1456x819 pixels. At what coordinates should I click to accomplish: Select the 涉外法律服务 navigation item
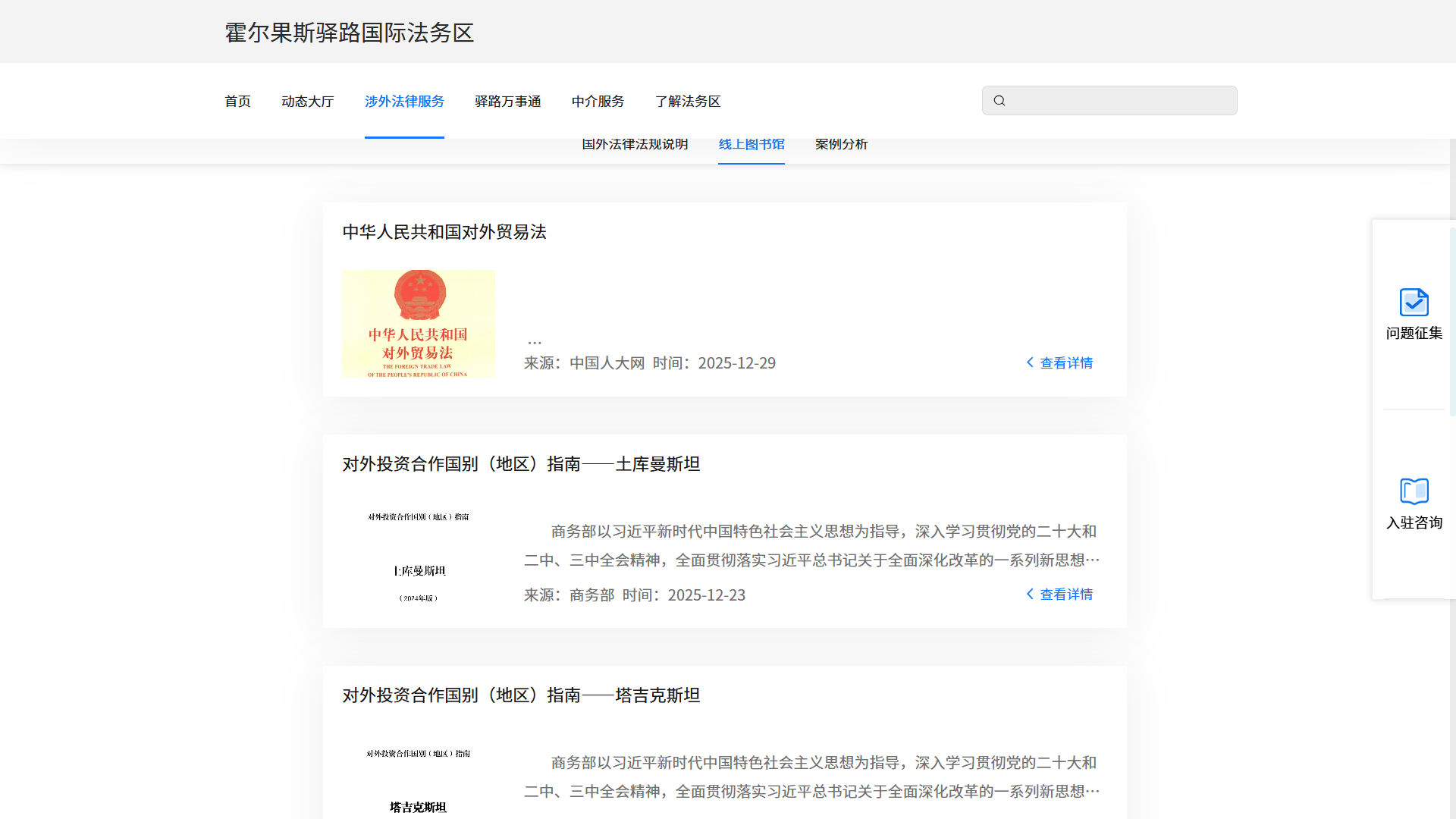(404, 101)
